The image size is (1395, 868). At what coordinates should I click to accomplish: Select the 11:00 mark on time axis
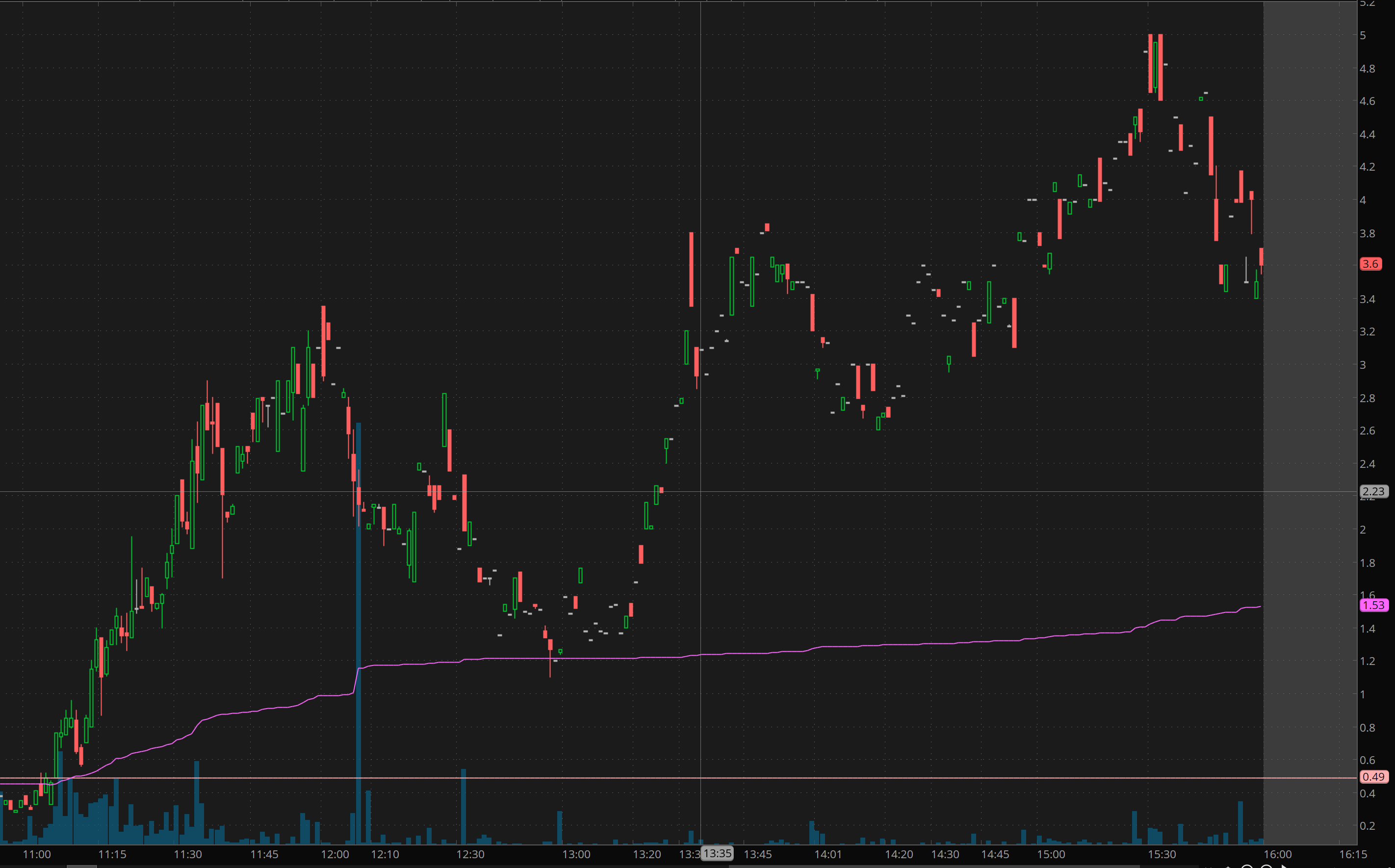pyautogui.click(x=37, y=854)
